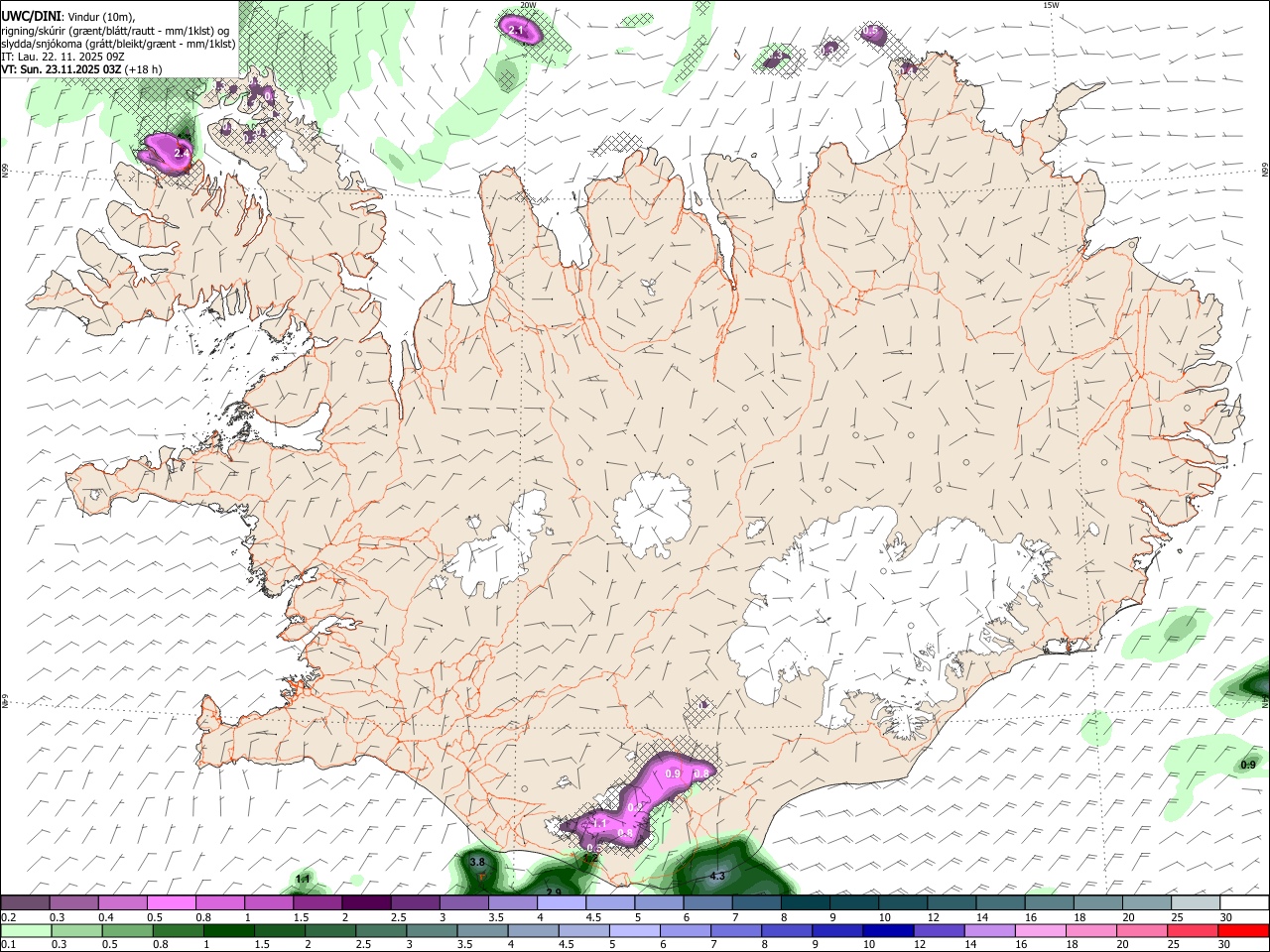Click the 'slydda/snjókoma' legend description line
Image resolution: width=1270 pixels, height=952 pixels.
118,44
